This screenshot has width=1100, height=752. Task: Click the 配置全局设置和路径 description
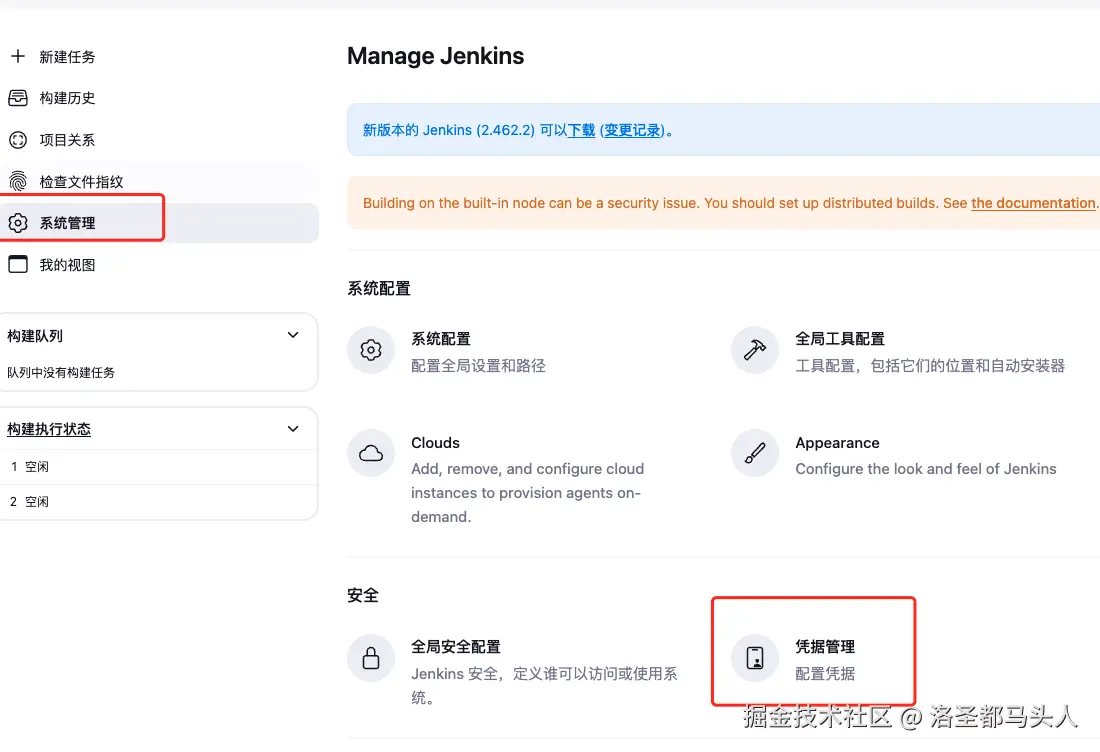point(478,365)
